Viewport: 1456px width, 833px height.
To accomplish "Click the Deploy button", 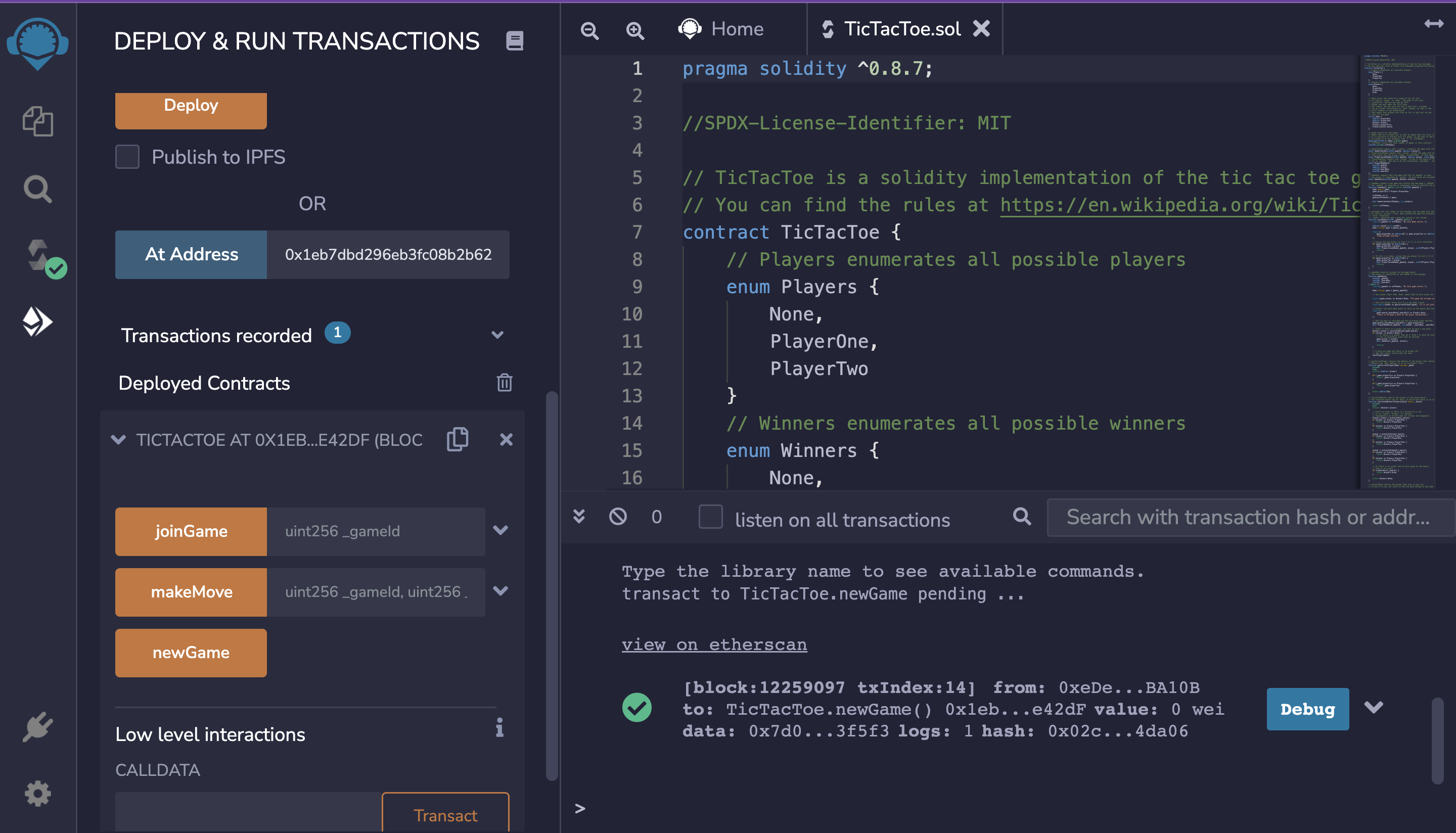I will pyautogui.click(x=191, y=110).
